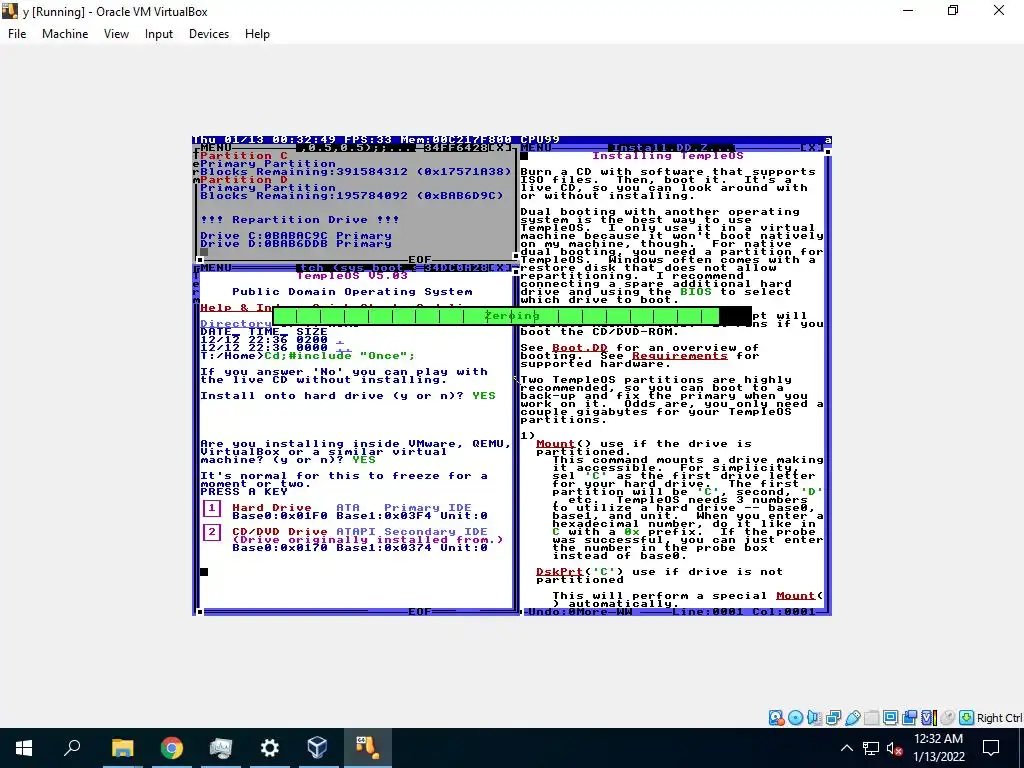Click the Partition D heading
Image resolution: width=1024 pixels, height=768 pixels.
[x=244, y=180]
